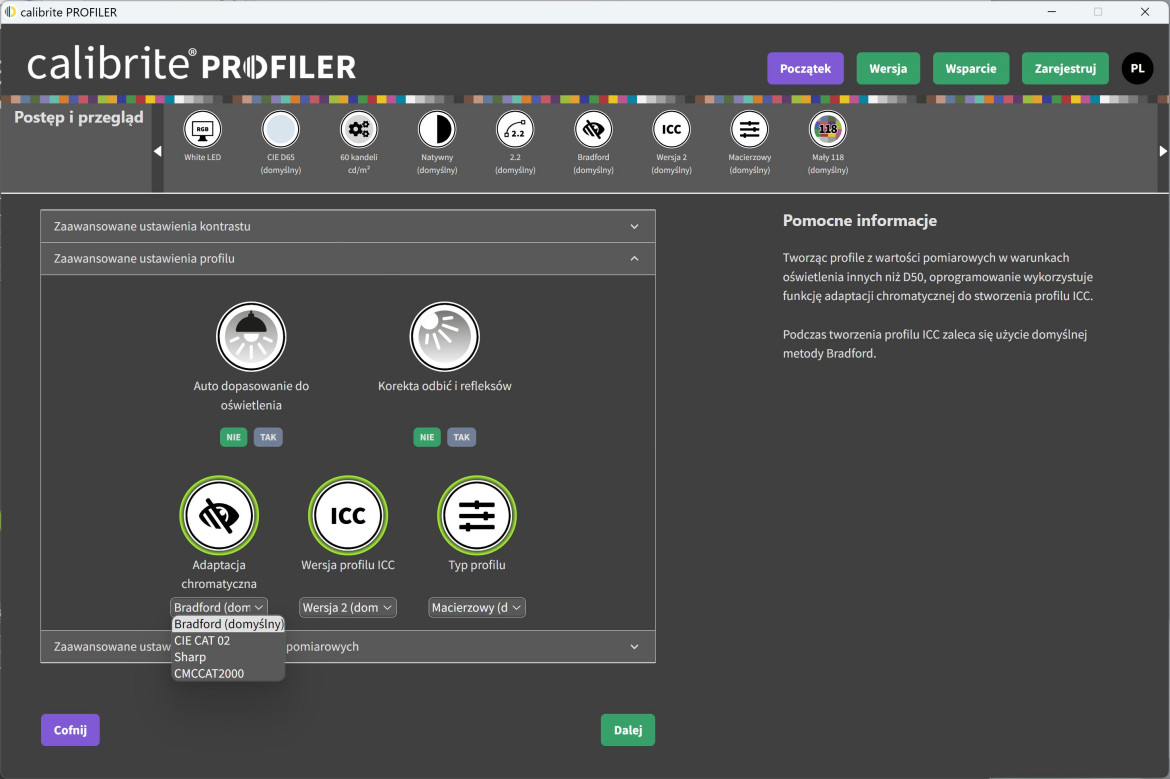Set Korekta odbić i refleksów to NIE
1170x779 pixels.
tap(427, 437)
